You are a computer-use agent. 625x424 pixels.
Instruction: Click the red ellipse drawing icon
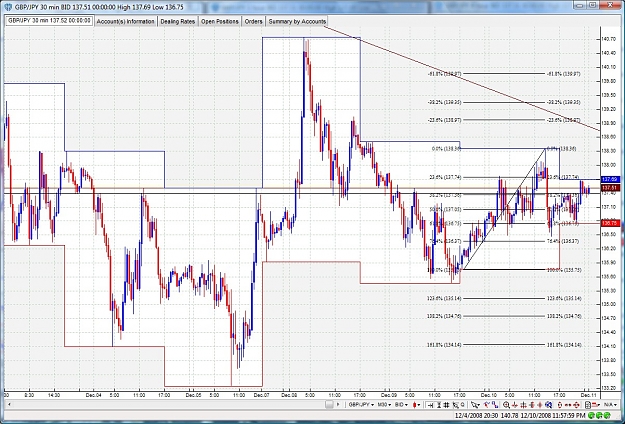point(560,405)
